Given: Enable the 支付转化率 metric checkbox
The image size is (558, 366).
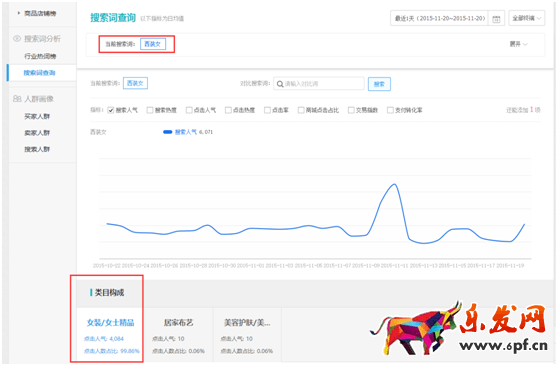Looking at the screenshot, I should (x=390, y=110).
